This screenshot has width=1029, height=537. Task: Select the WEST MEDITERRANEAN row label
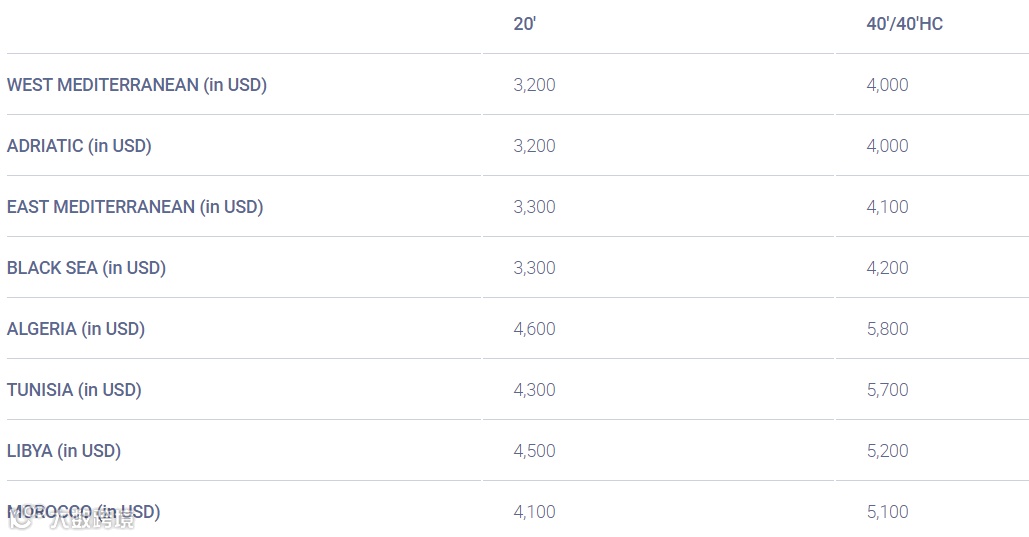[x=136, y=85]
